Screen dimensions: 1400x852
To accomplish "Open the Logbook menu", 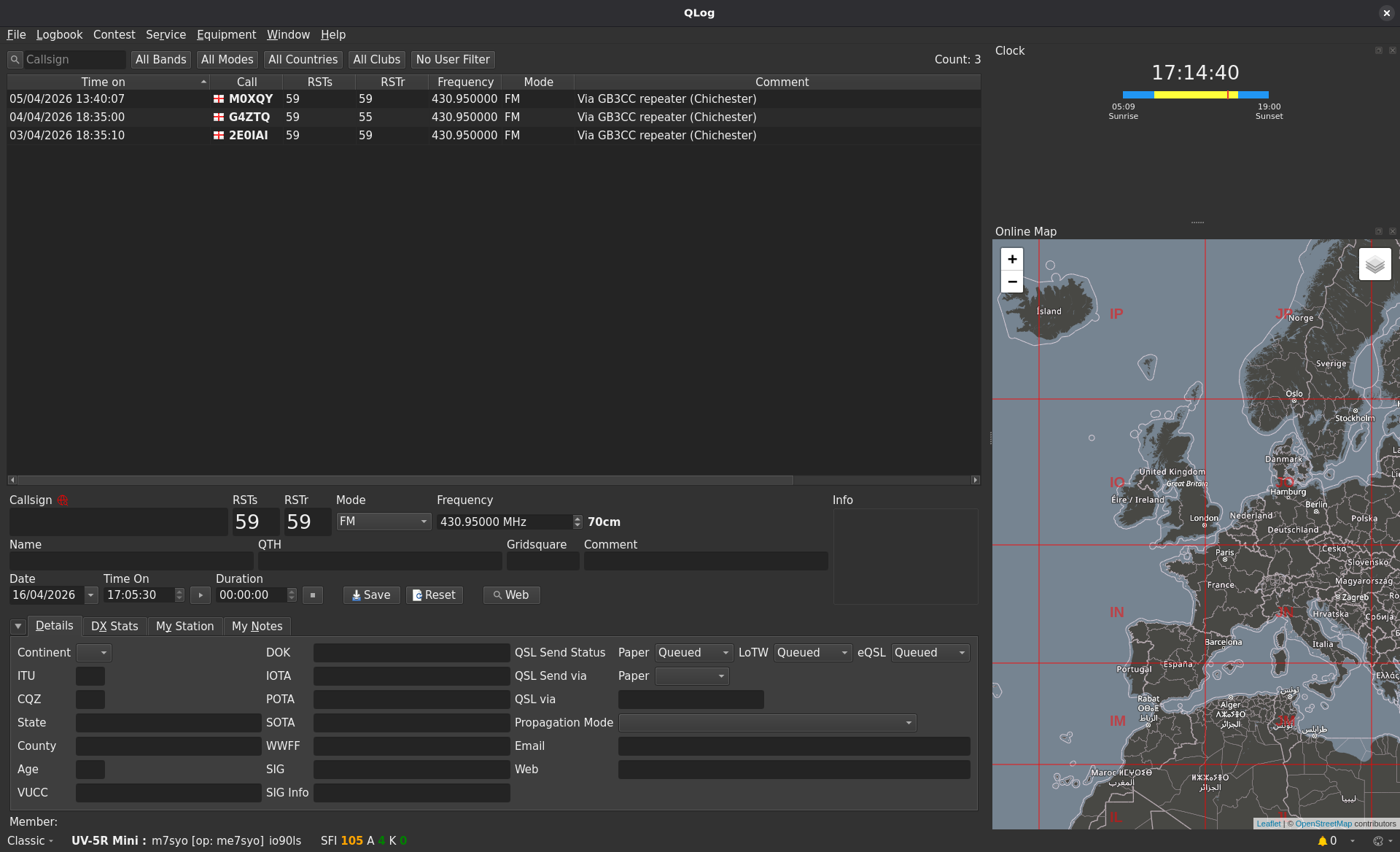I will click(x=59, y=35).
